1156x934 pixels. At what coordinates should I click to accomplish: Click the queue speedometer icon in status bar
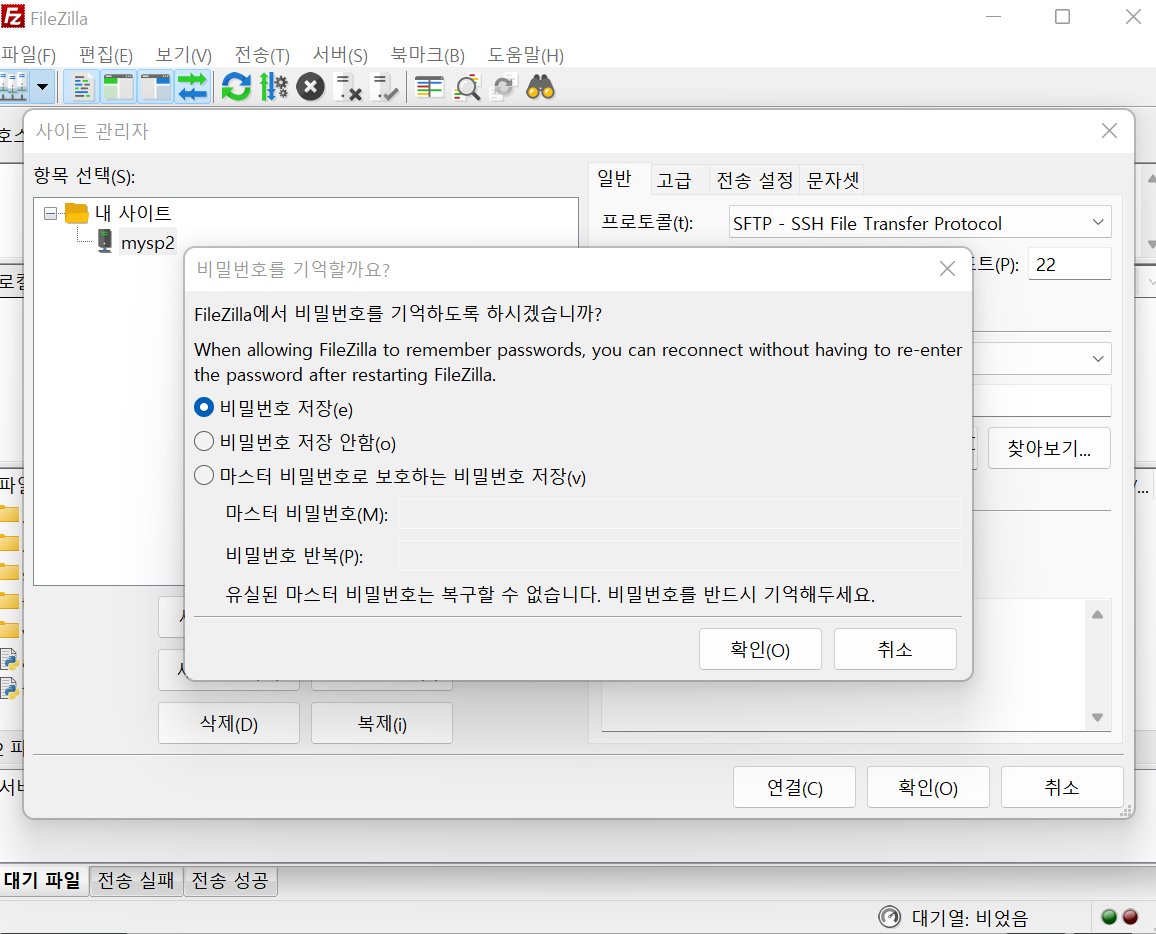890,917
